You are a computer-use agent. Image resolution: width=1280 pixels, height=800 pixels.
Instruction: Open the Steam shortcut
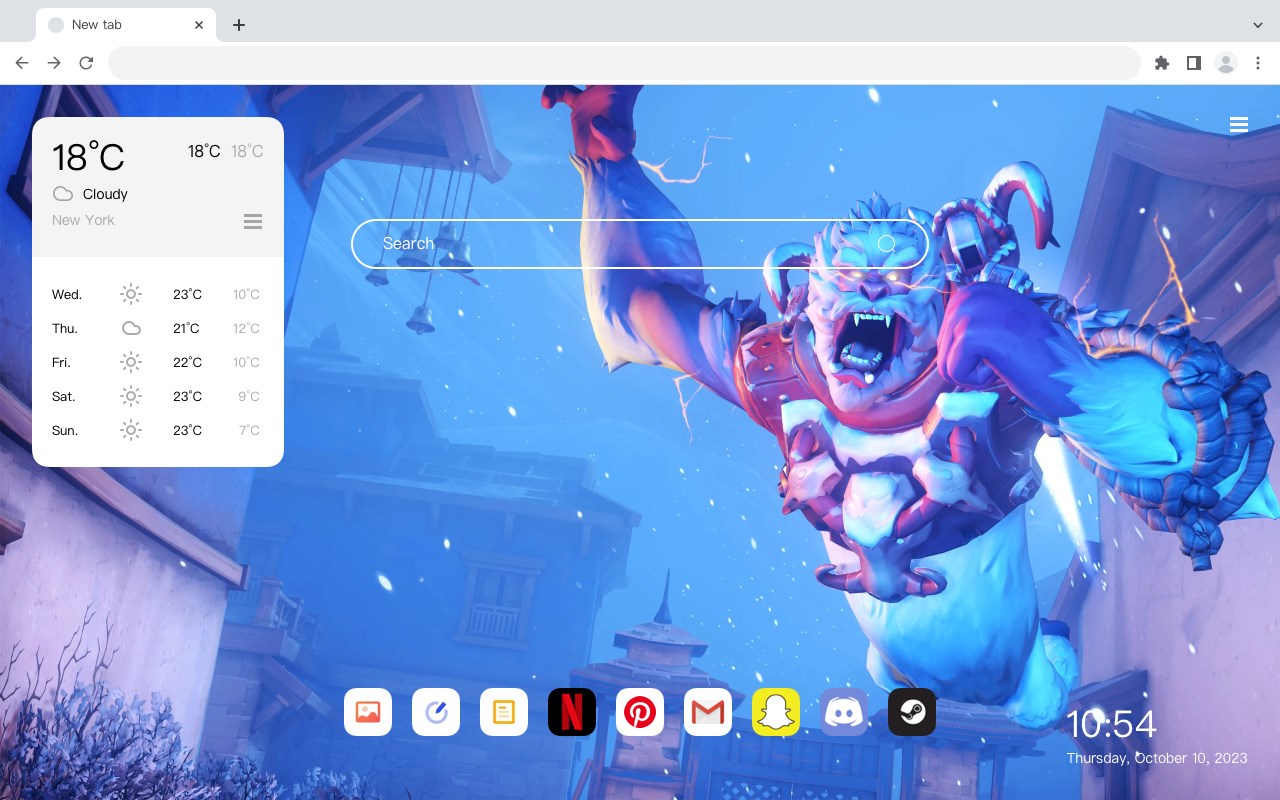(912, 712)
